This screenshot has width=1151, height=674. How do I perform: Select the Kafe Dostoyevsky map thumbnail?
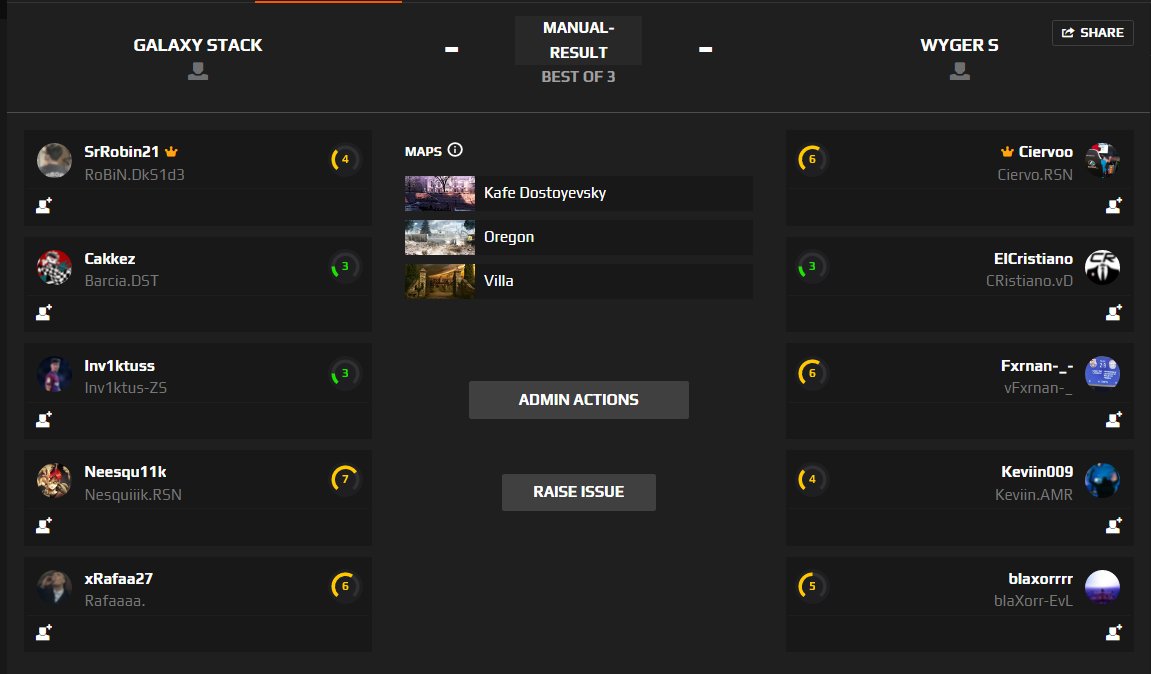pyautogui.click(x=440, y=193)
